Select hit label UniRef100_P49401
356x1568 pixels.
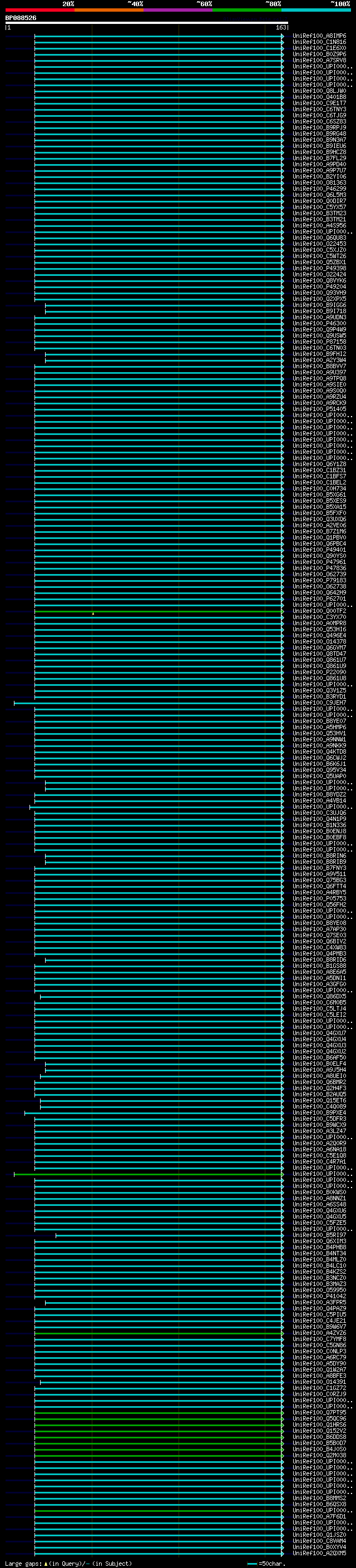click(x=319, y=550)
